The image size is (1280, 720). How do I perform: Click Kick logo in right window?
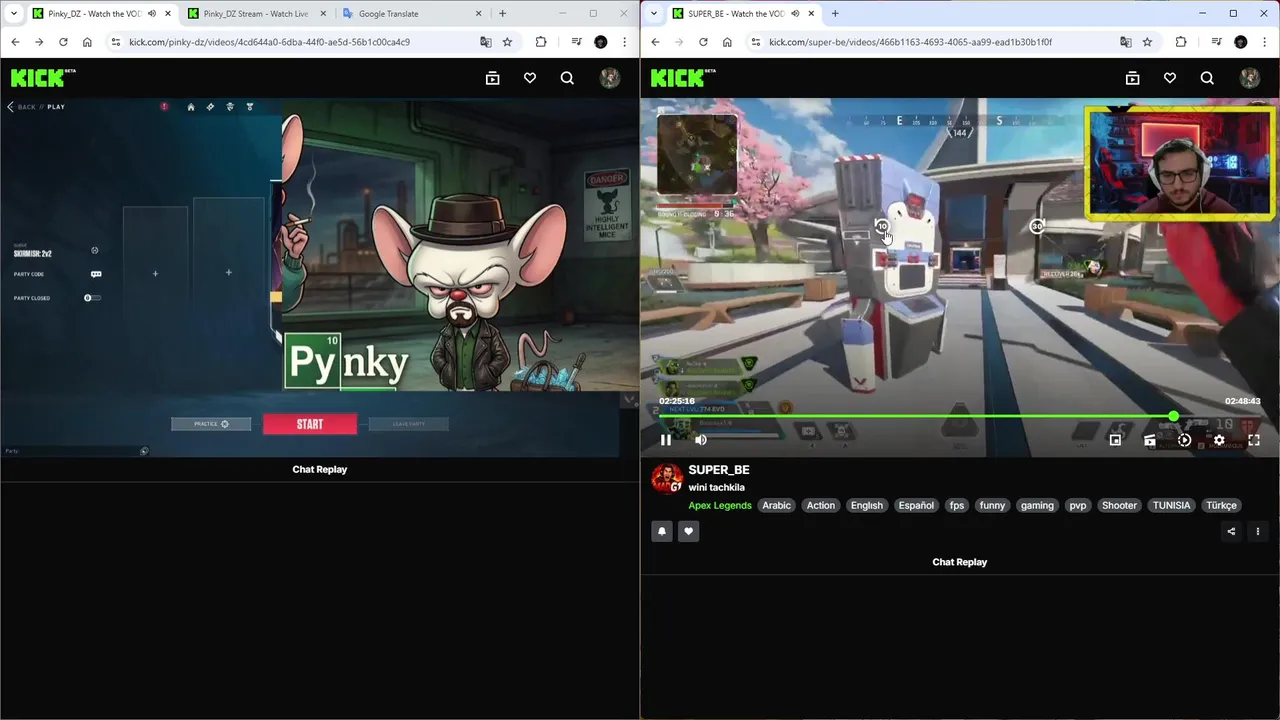tap(683, 78)
